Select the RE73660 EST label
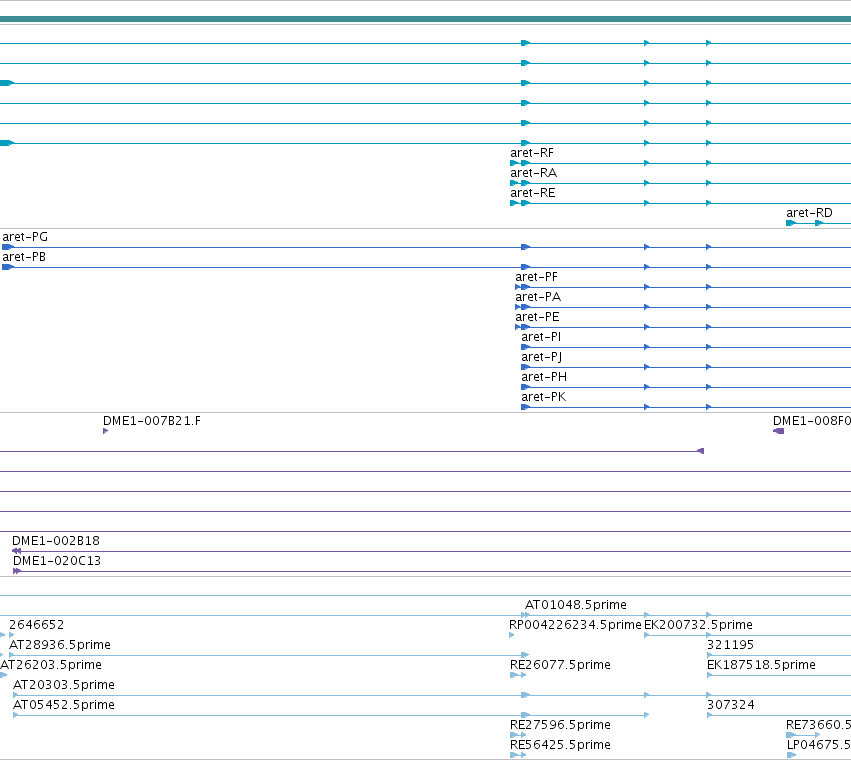851x760 pixels. coord(818,725)
